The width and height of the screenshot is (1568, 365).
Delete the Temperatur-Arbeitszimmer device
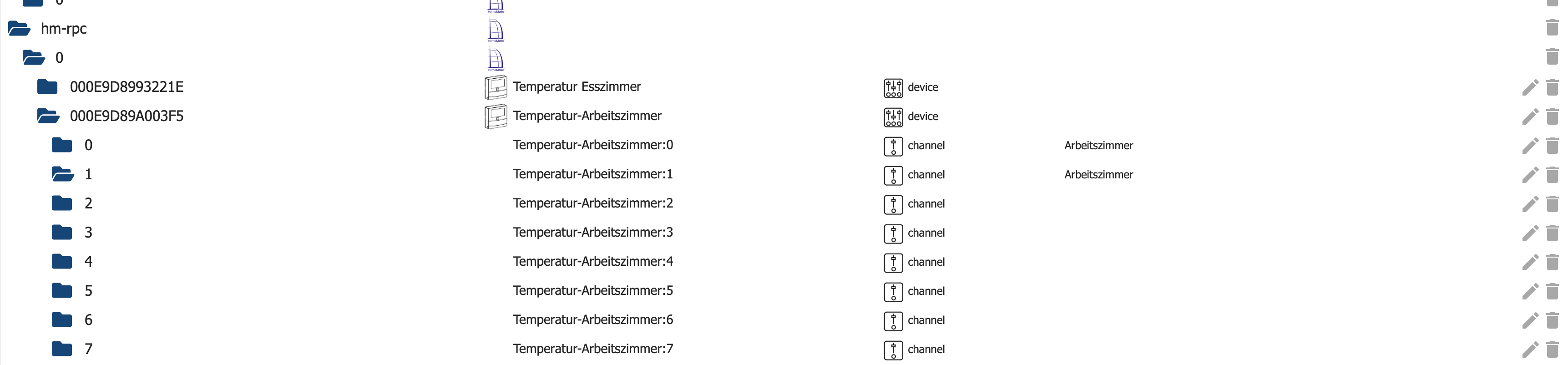(x=1552, y=116)
